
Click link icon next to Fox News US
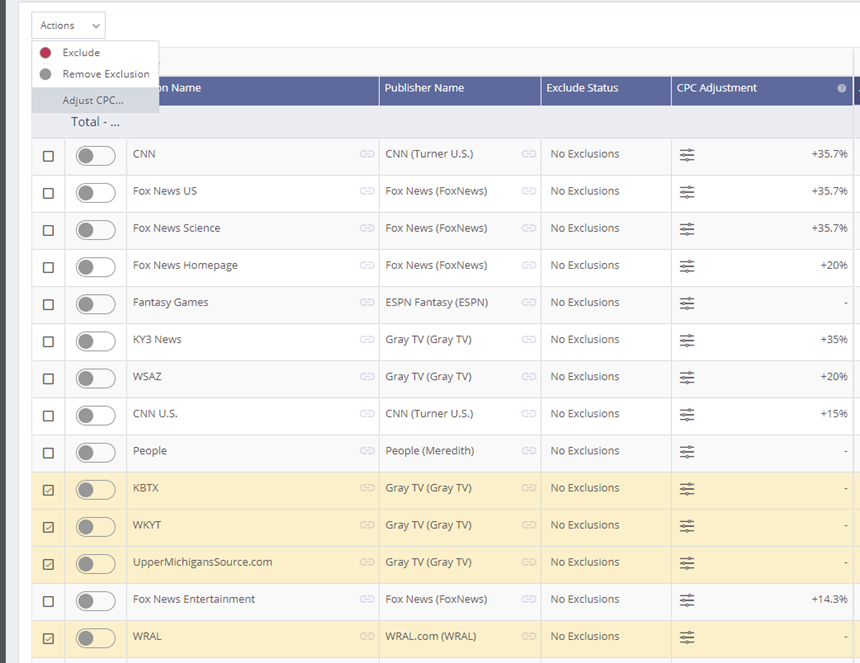click(x=367, y=191)
